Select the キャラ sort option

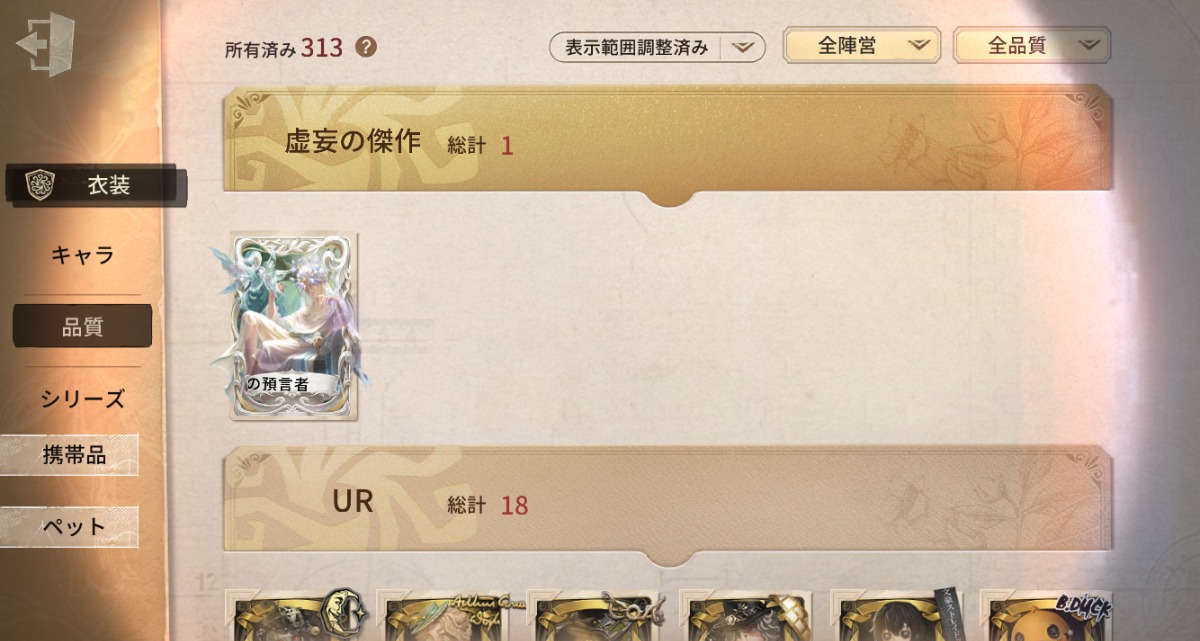pyautogui.click(x=82, y=255)
